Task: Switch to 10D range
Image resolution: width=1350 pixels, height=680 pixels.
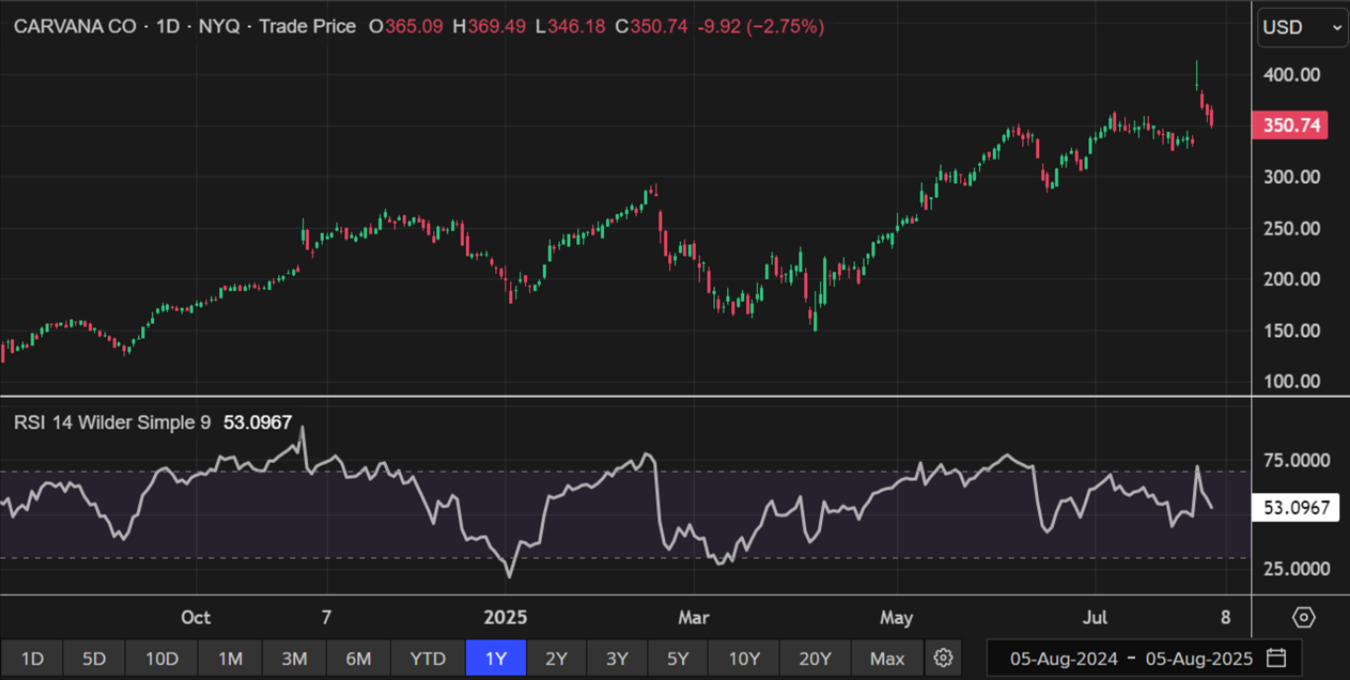Action: 162,658
